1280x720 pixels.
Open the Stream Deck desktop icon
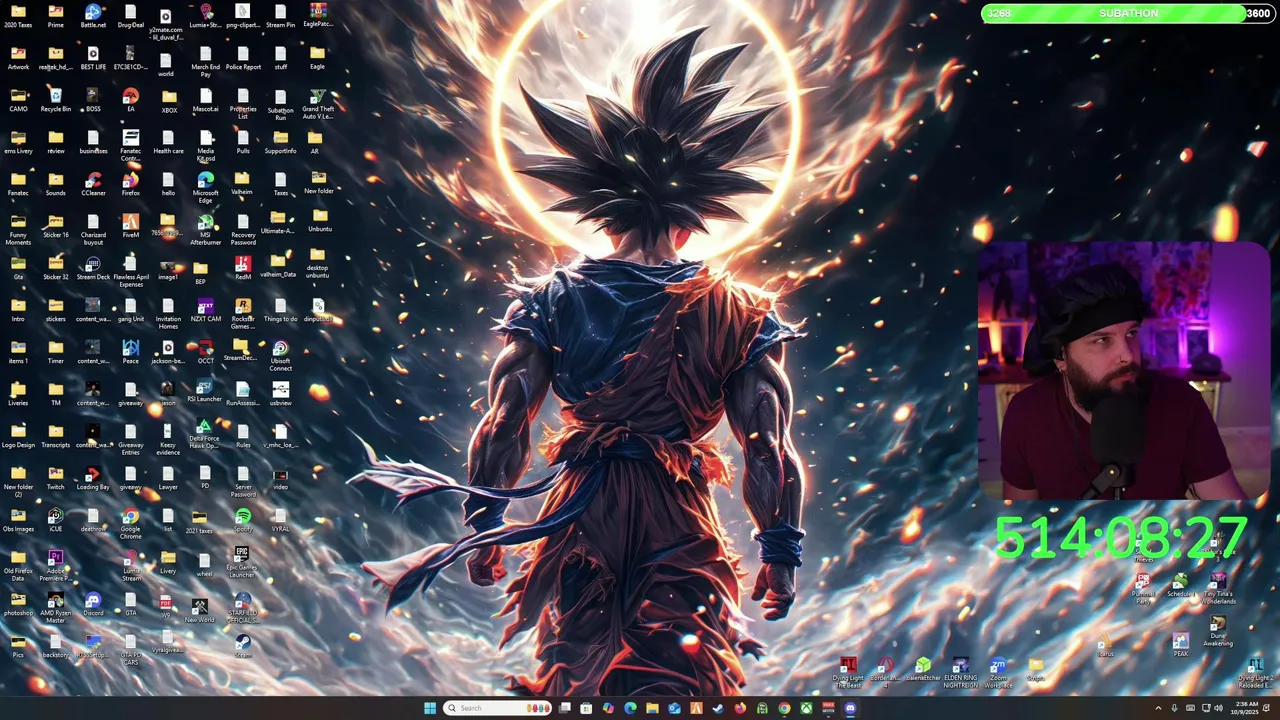point(93,268)
